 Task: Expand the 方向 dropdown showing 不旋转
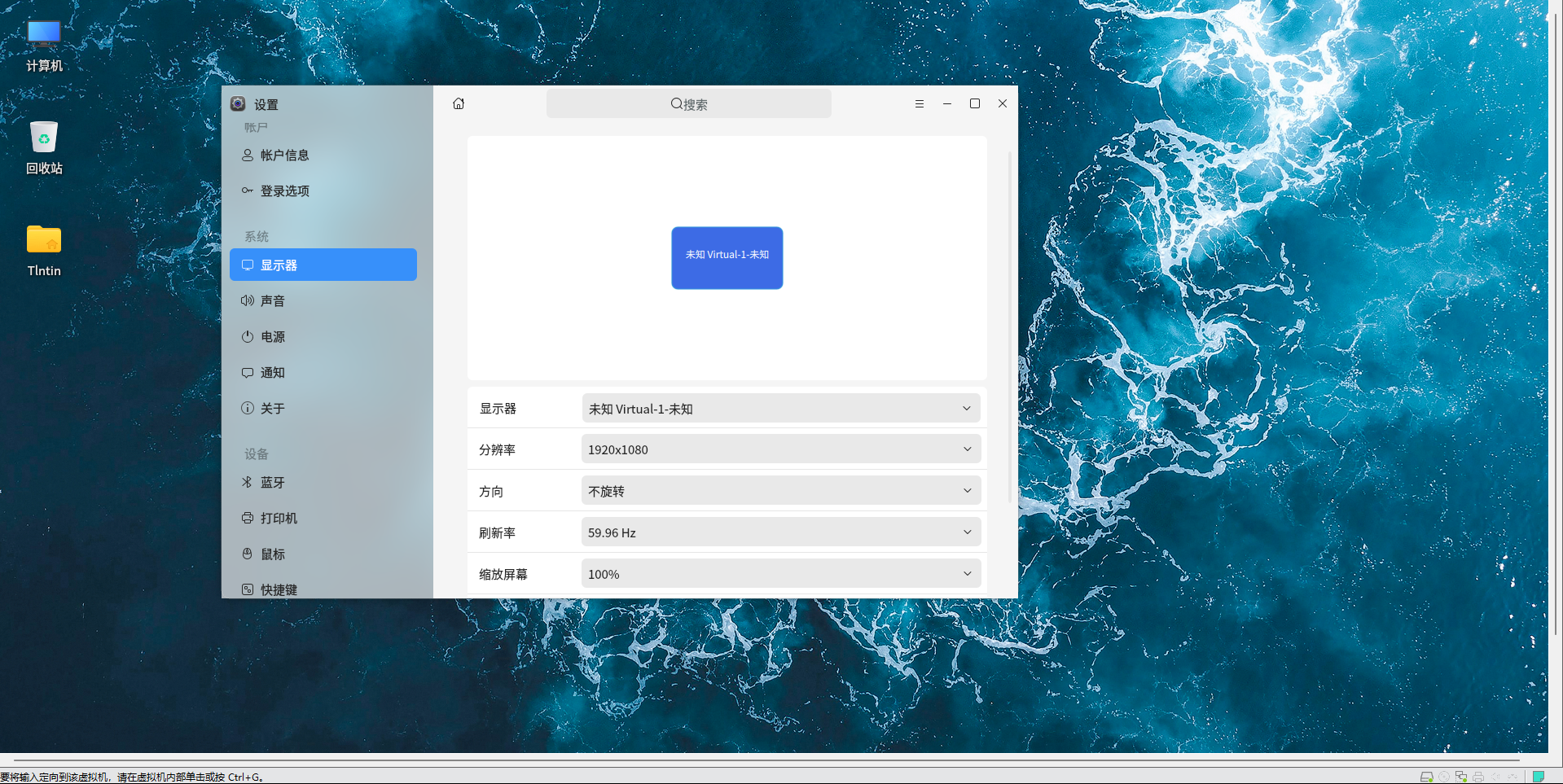781,491
